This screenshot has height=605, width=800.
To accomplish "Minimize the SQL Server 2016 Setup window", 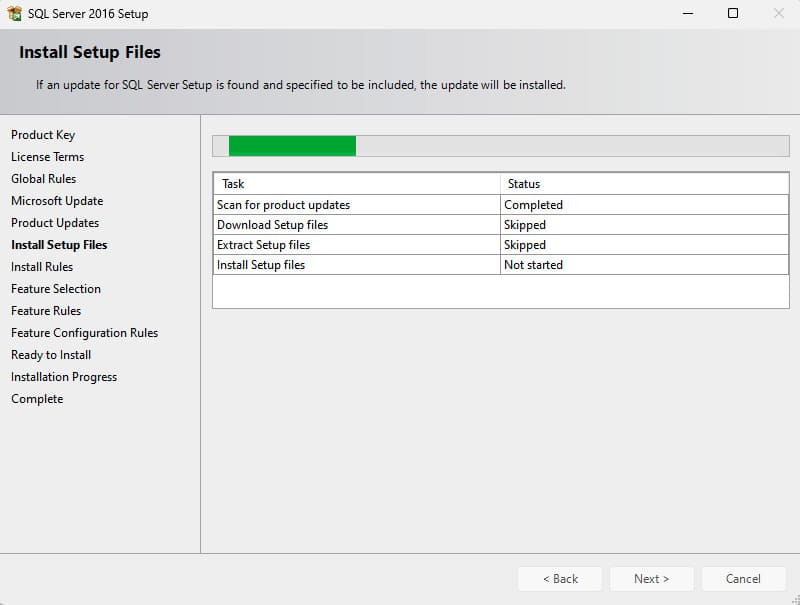I will (x=687, y=14).
